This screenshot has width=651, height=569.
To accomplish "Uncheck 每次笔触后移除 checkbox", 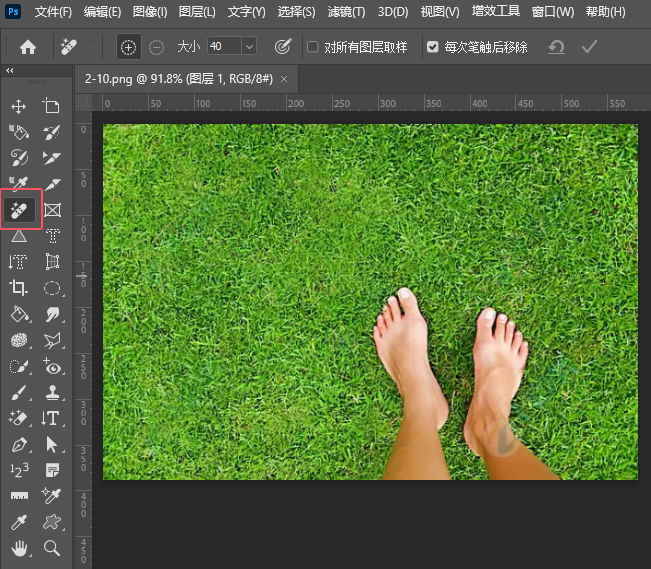I will pos(433,47).
